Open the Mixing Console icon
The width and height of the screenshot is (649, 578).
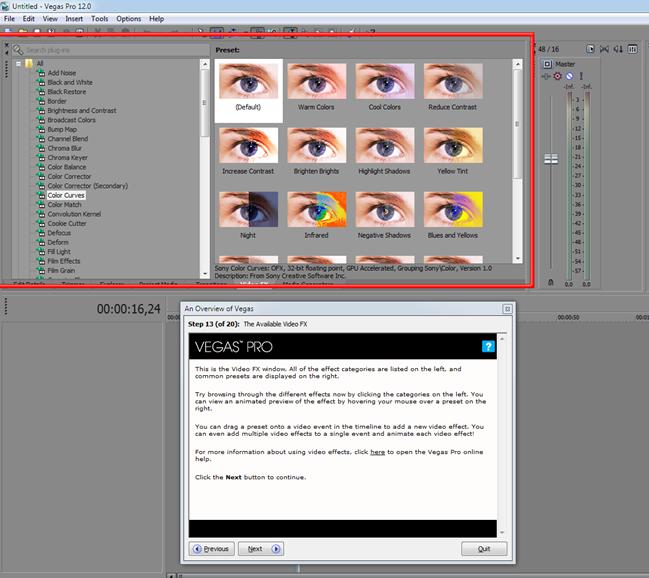pyautogui.click(x=632, y=49)
